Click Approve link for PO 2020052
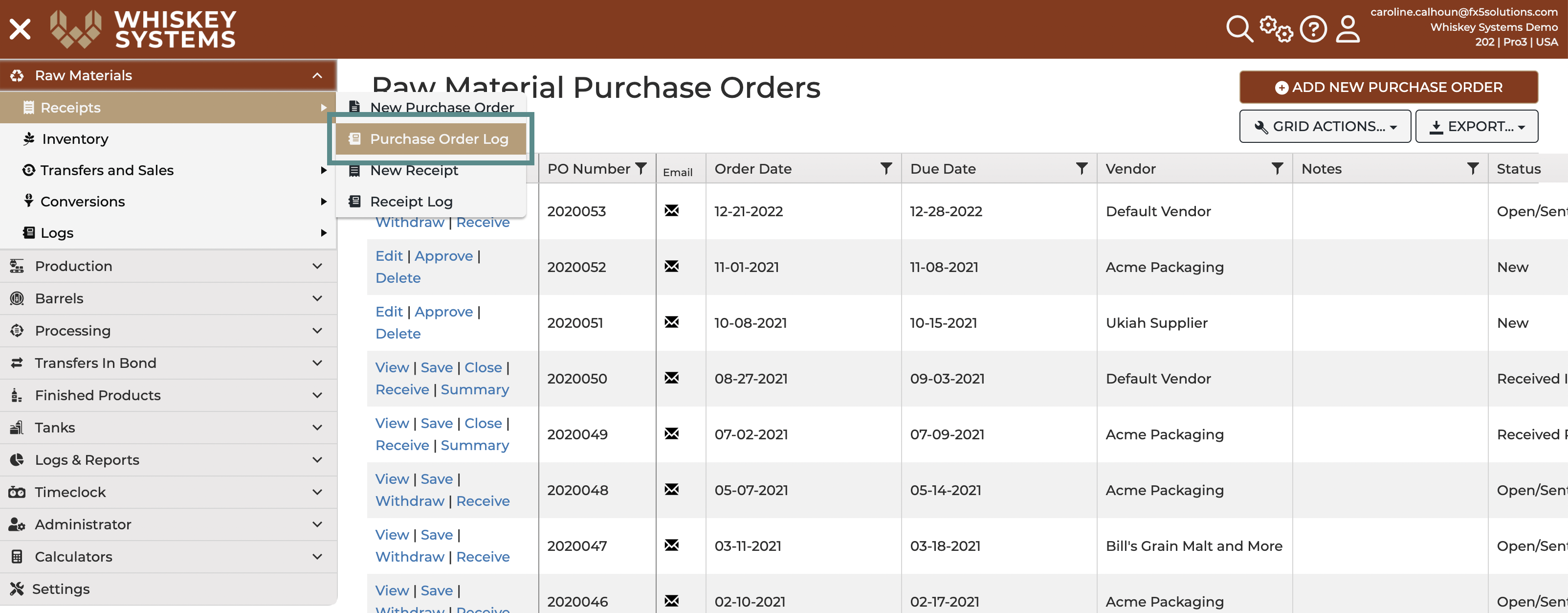Image resolution: width=1568 pixels, height=613 pixels. tap(444, 256)
